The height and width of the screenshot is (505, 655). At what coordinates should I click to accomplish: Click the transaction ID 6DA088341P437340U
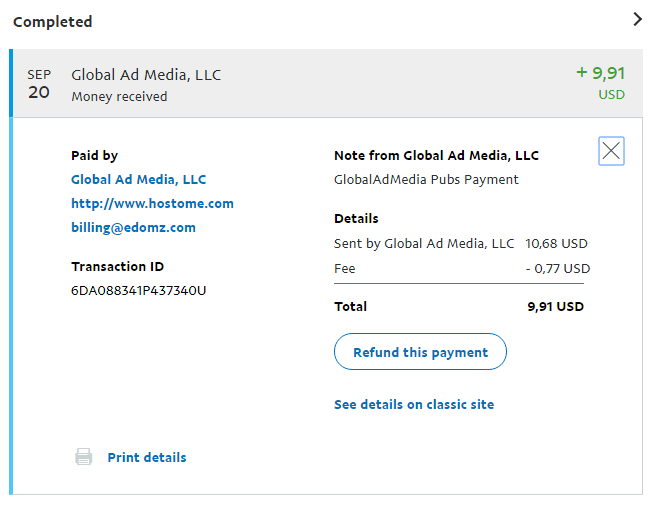[x=138, y=291]
